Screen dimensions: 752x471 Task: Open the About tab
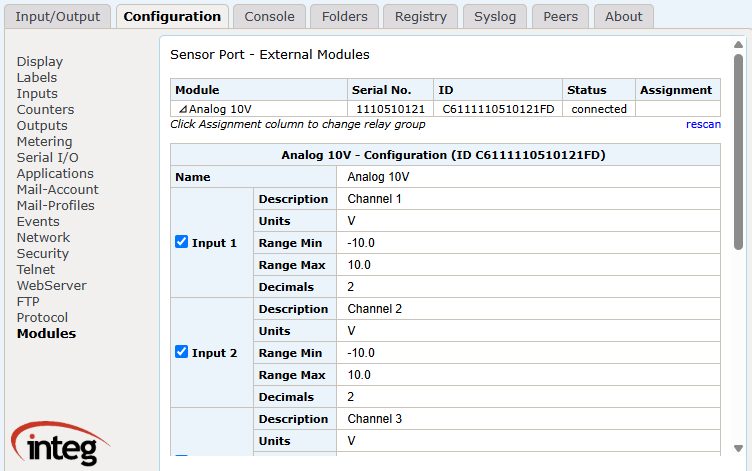pos(623,16)
